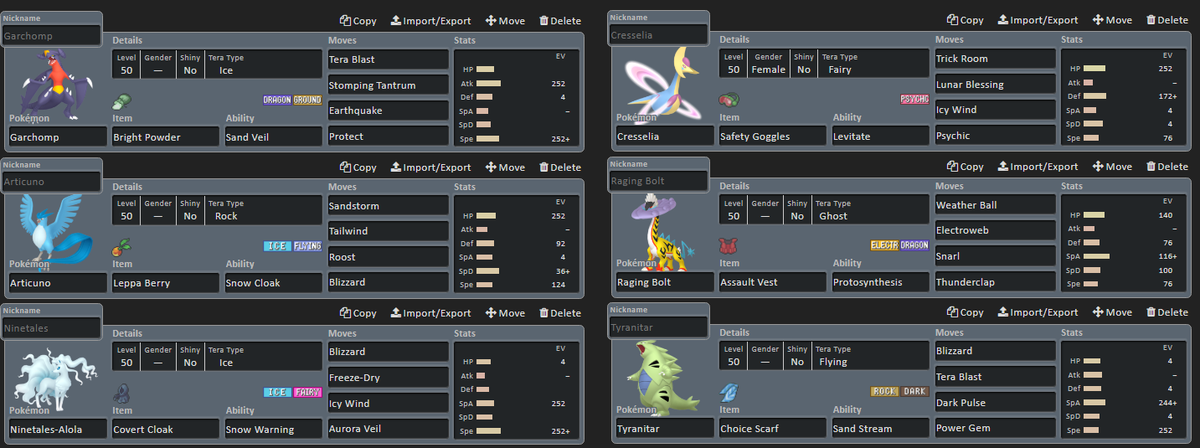Open Import/Export for Garchomp
Viewport: 1200px width, 448px height.
pos(430,20)
